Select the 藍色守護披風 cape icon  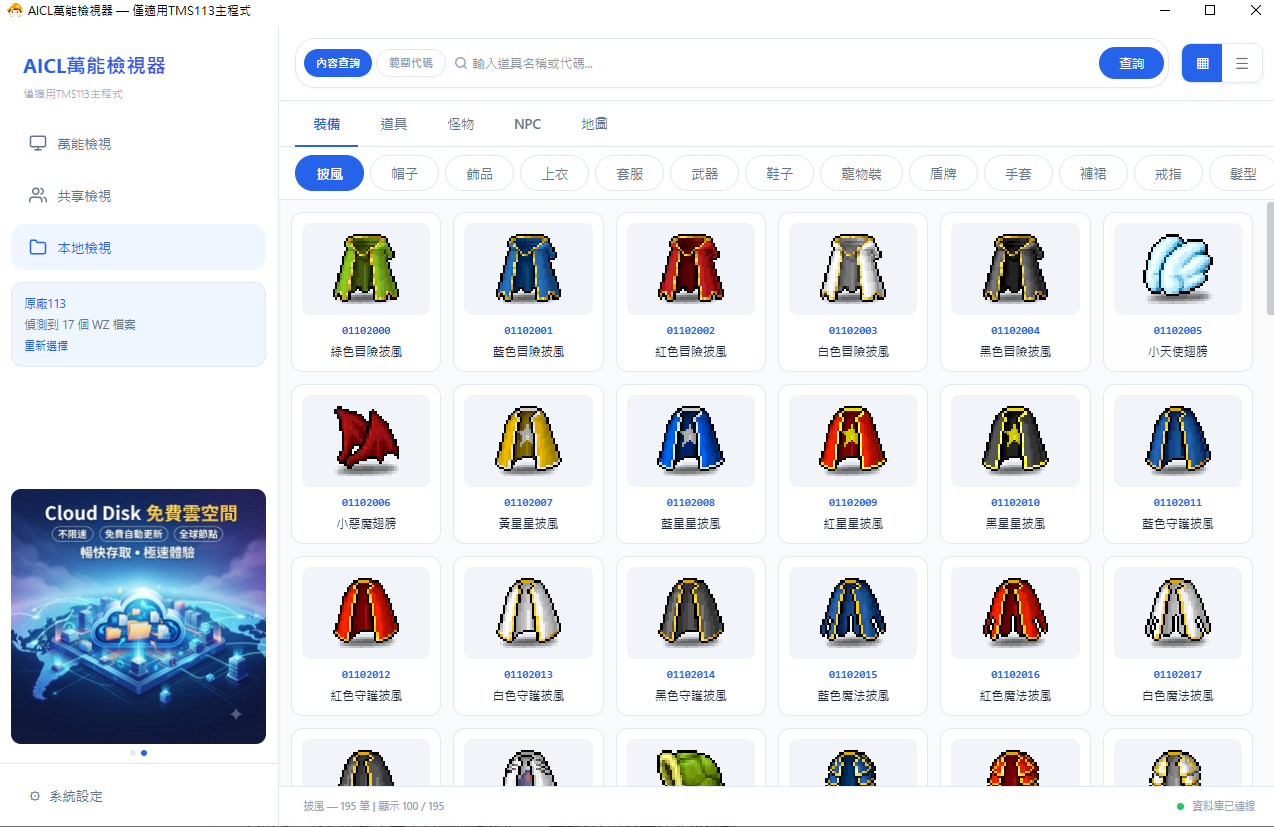tap(1177, 439)
